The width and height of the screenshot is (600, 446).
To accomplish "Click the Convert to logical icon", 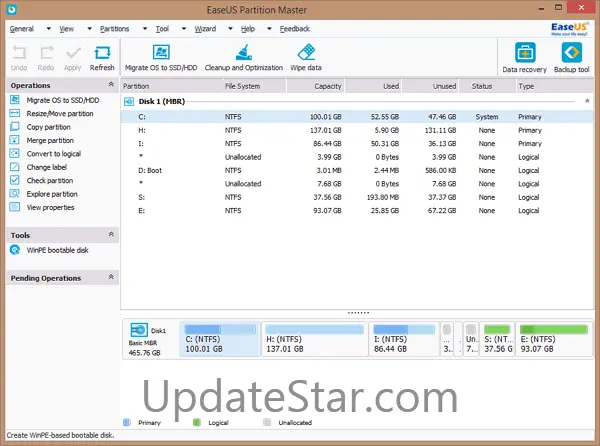I will pyautogui.click(x=15, y=153).
